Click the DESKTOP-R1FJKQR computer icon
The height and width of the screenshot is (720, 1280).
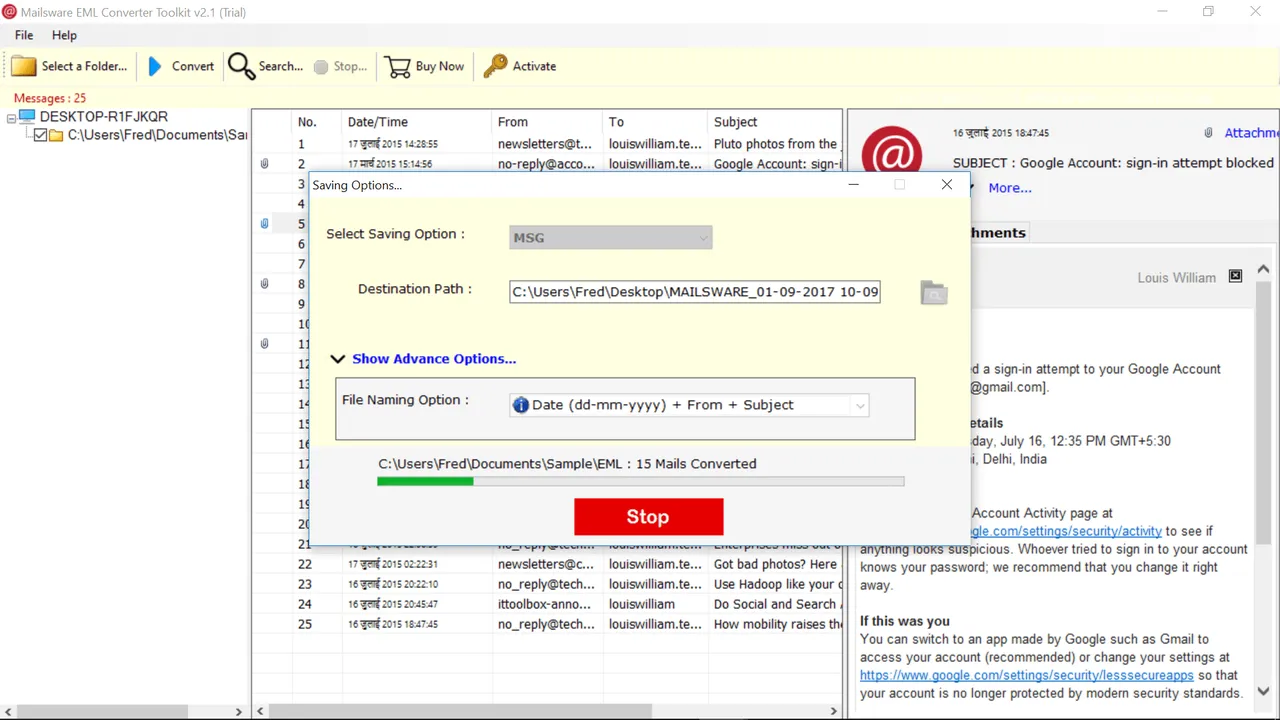[x=27, y=117]
